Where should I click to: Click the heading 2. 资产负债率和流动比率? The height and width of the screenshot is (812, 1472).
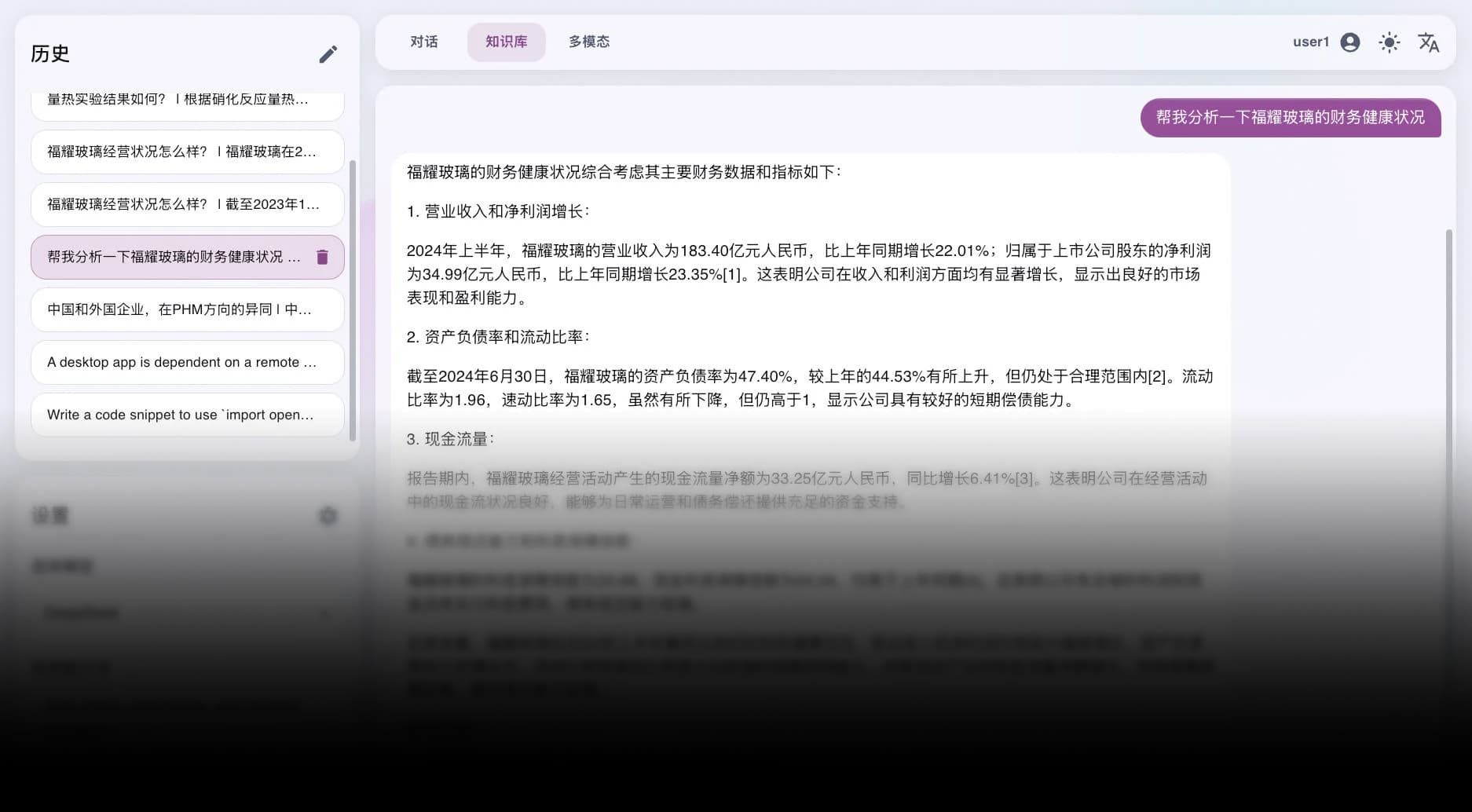tap(498, 337)
